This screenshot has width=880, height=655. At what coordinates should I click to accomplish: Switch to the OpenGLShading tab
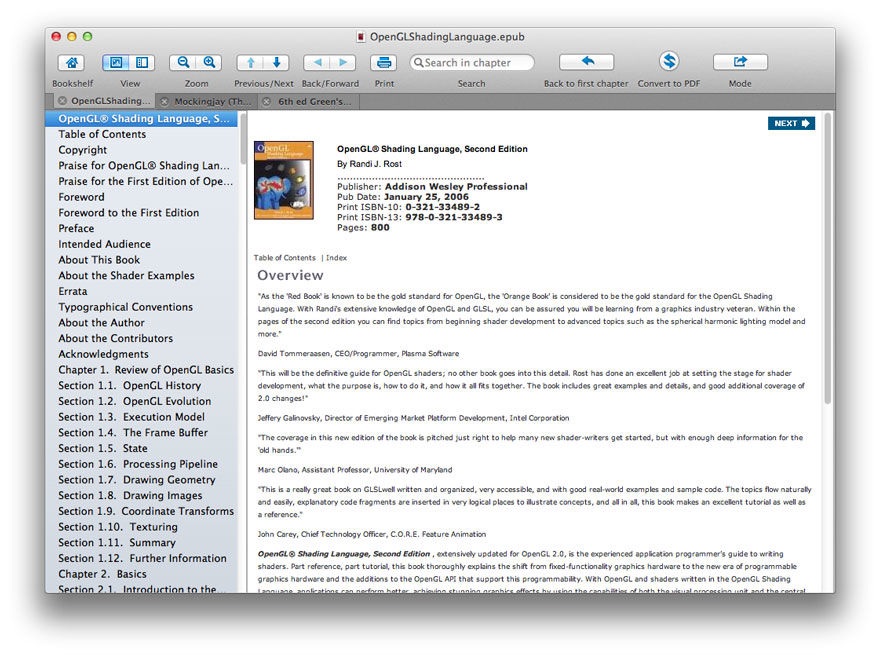(x=105, y=101)
